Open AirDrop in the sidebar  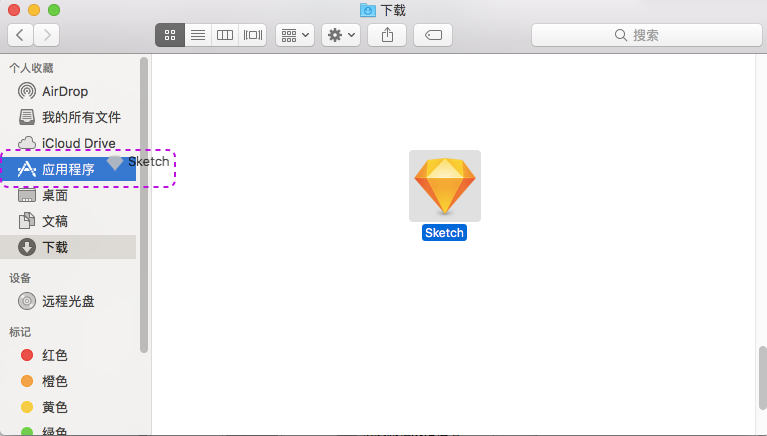tap(68, 92)
